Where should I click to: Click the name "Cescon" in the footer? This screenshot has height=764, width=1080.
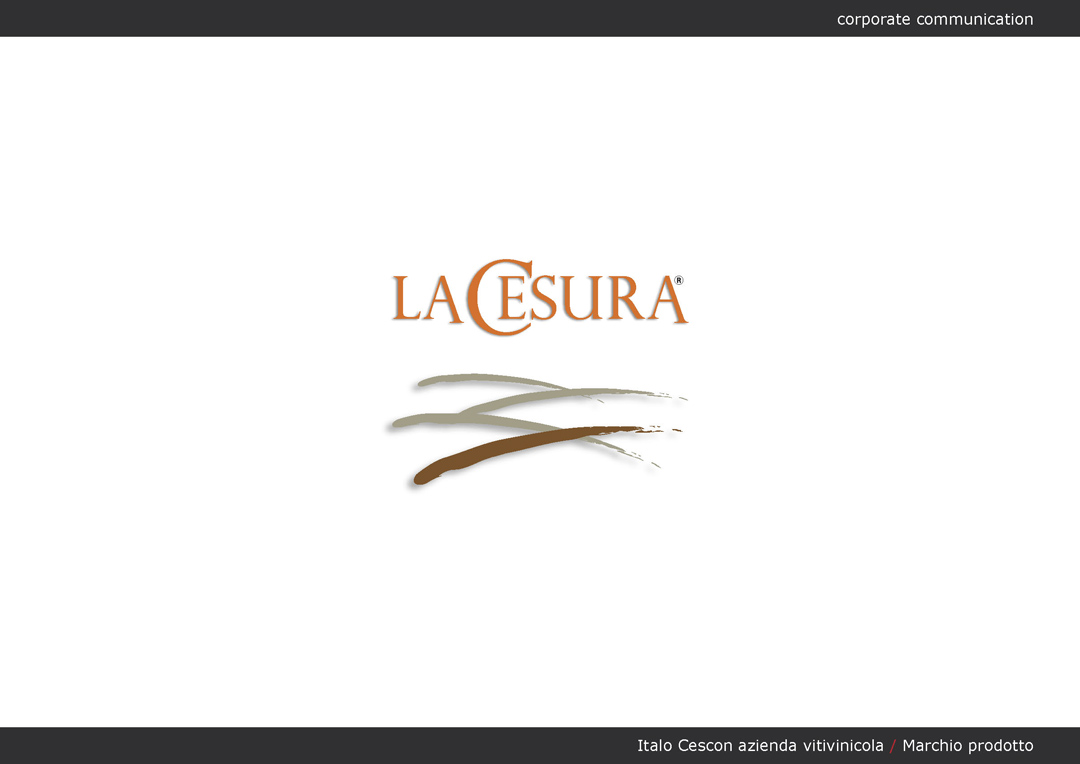[x=705, y=745]
